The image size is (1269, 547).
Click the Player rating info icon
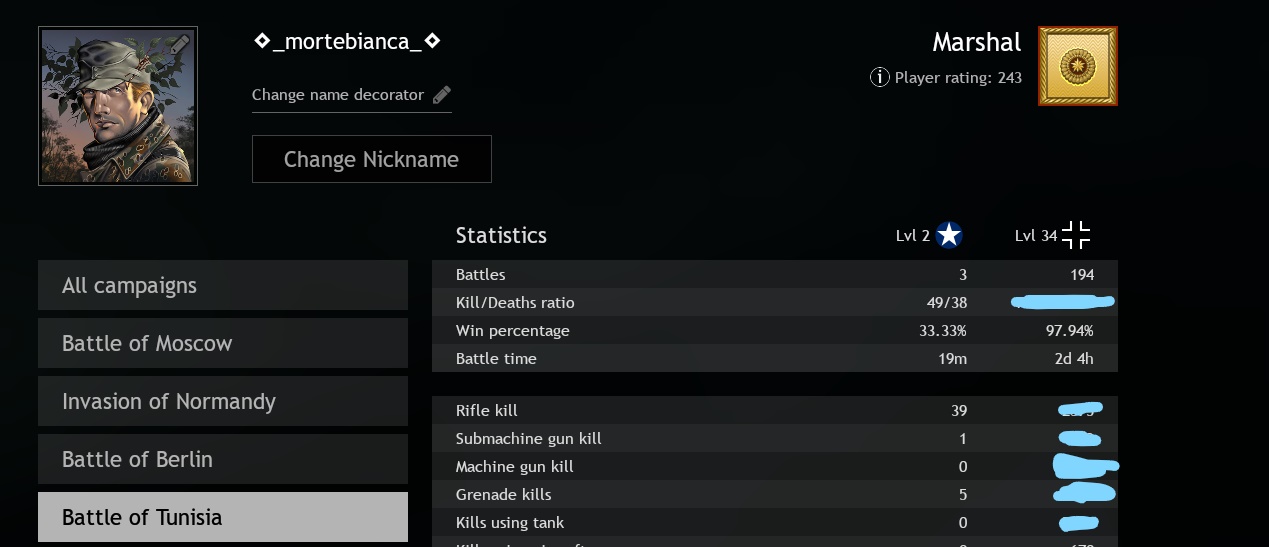[880, 77]
